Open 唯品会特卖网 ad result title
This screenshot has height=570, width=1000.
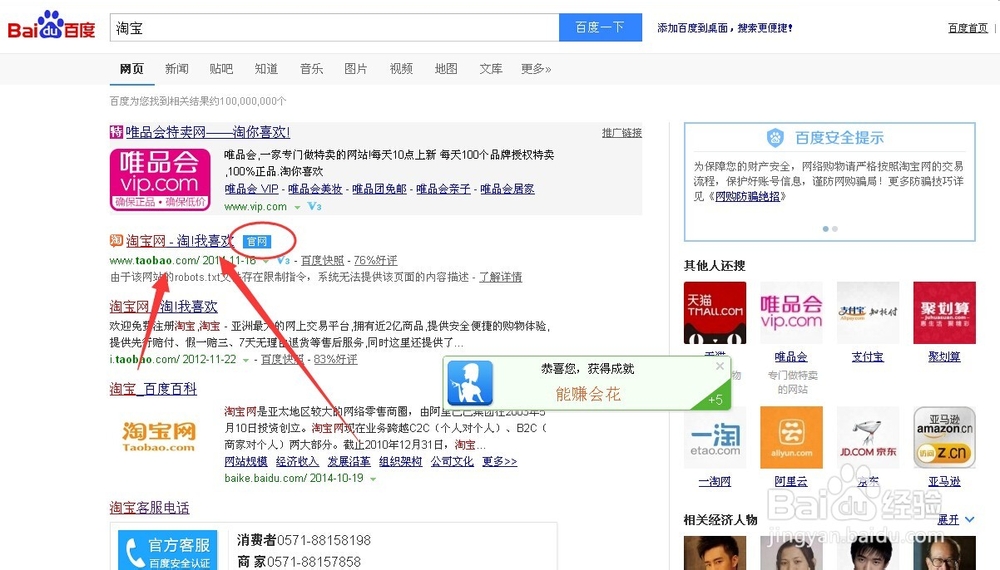[207, 132]
